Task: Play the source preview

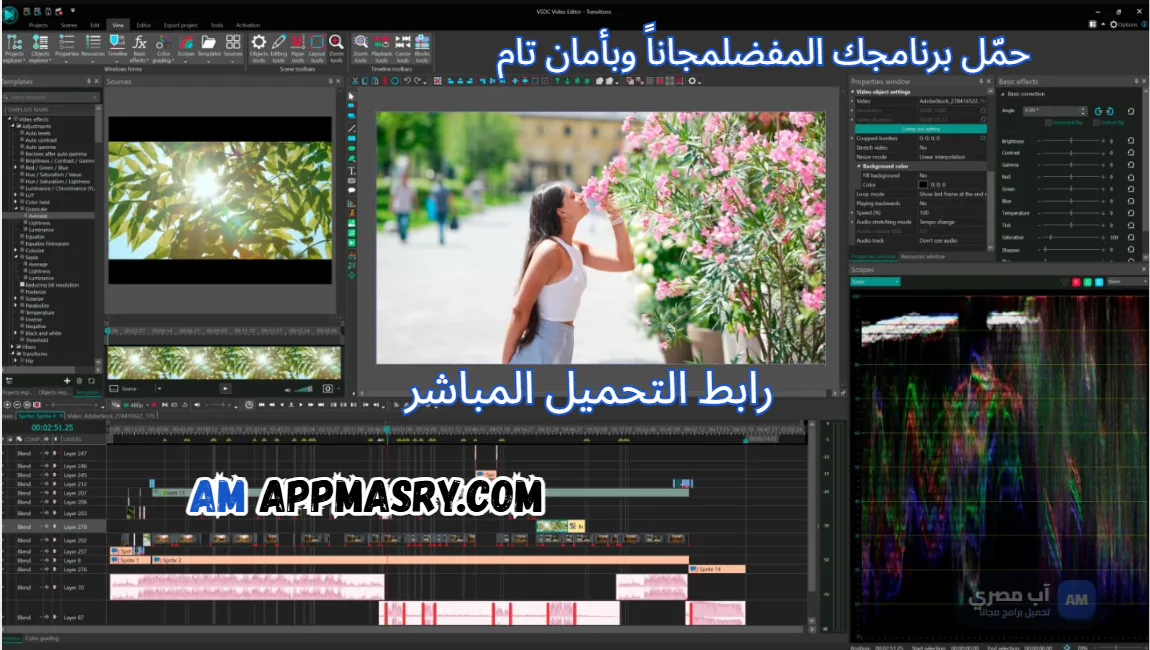Action: (x=225, y=389)
